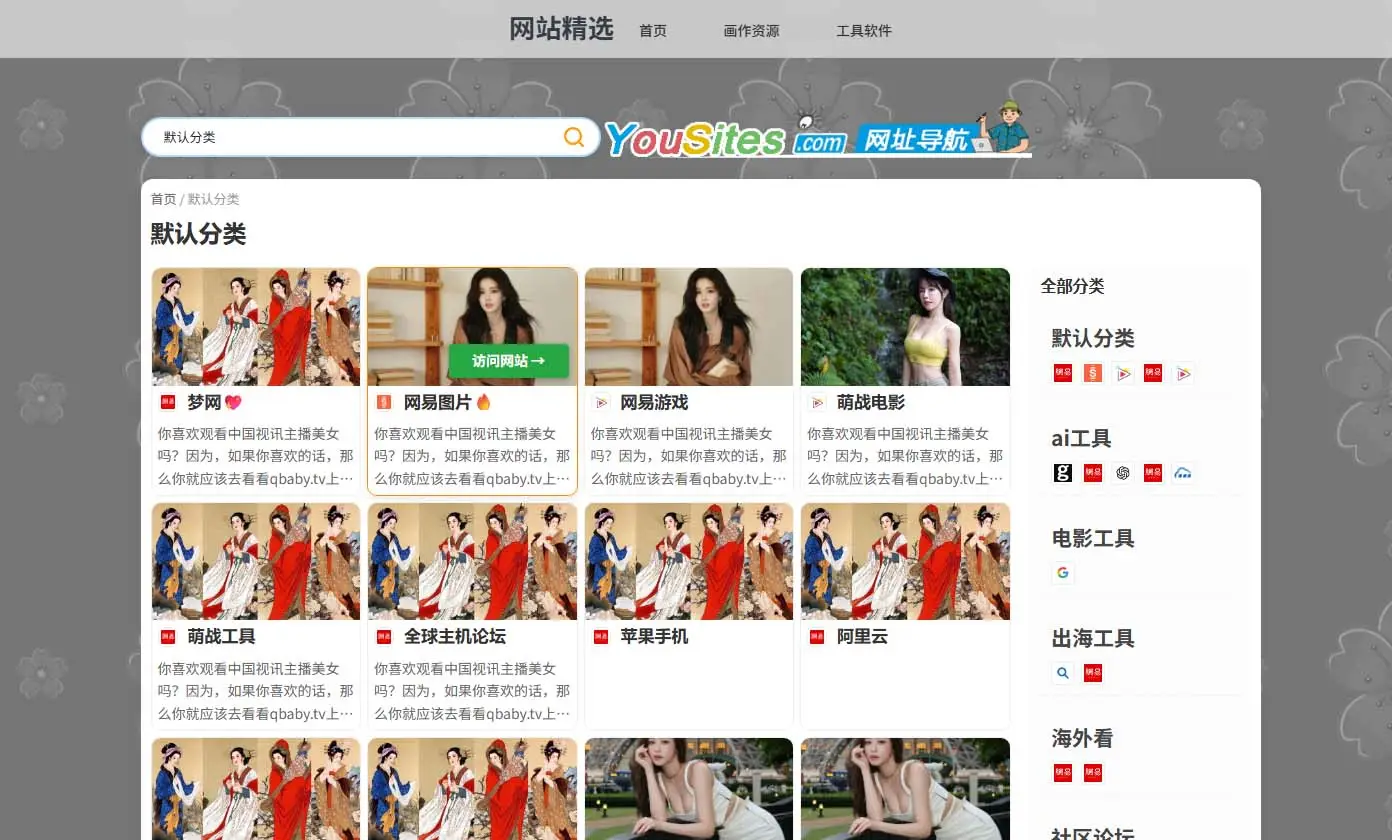Click the orange search magnifier icon
Image resolution: width=1392 pixels, height=840 pixels.
(574, 137)
